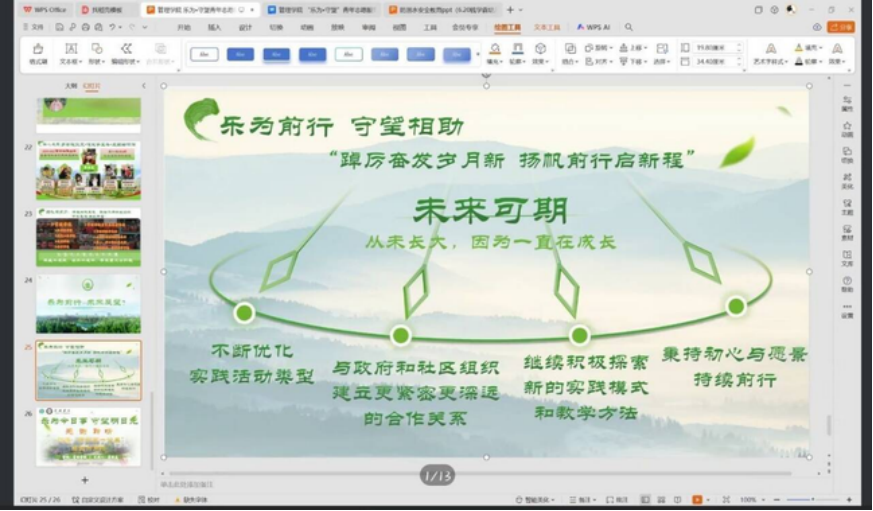Click the zoom-out minus icon in status bar
Screen dimensions: 873x511
(x=777, y=499)
